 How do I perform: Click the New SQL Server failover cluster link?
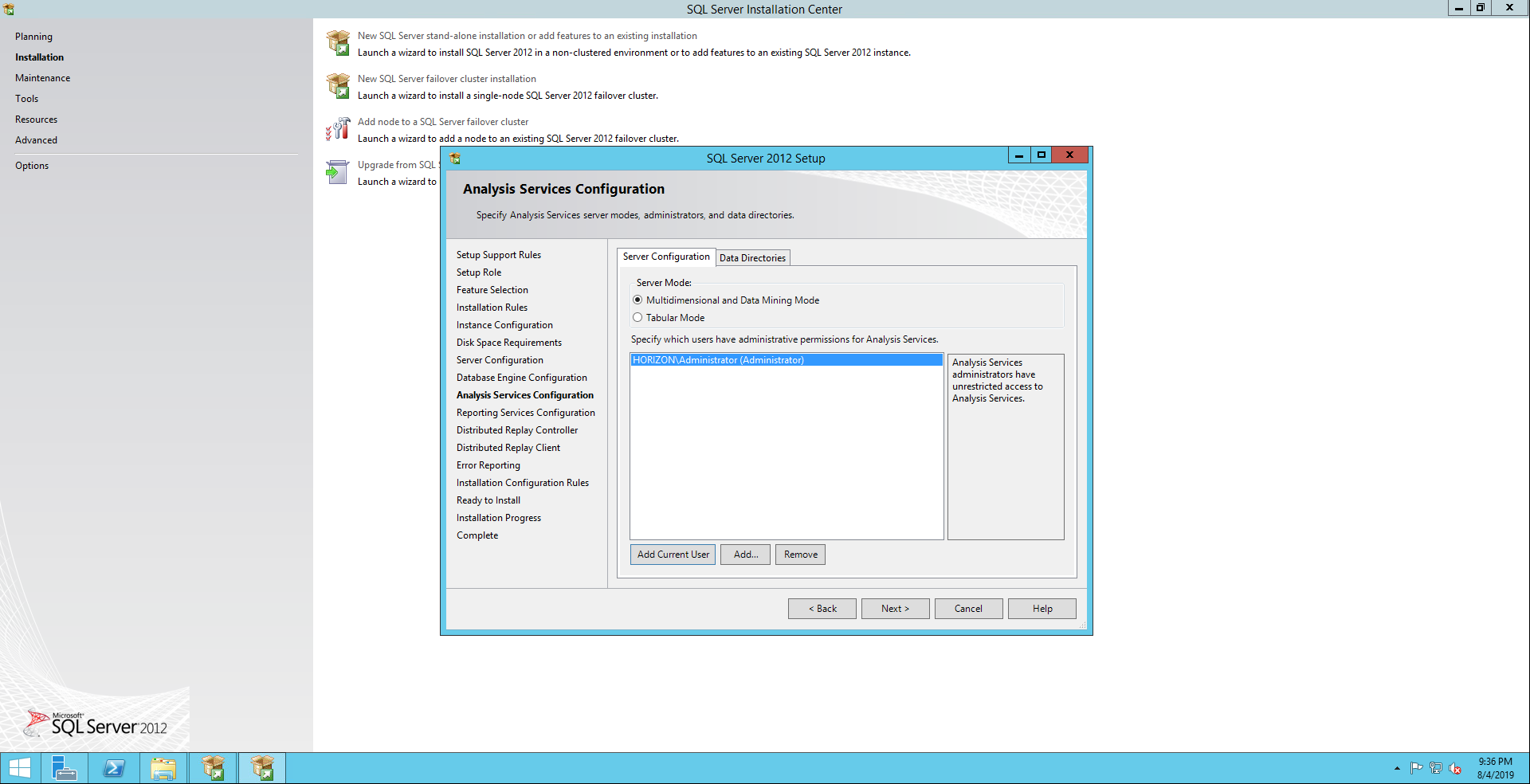(446, 79)
